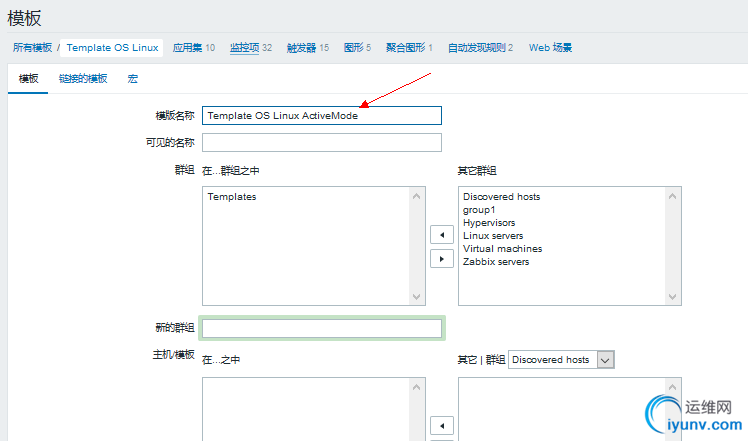Select group1 in other groups list
748x441 pixels.
point(479,210)
